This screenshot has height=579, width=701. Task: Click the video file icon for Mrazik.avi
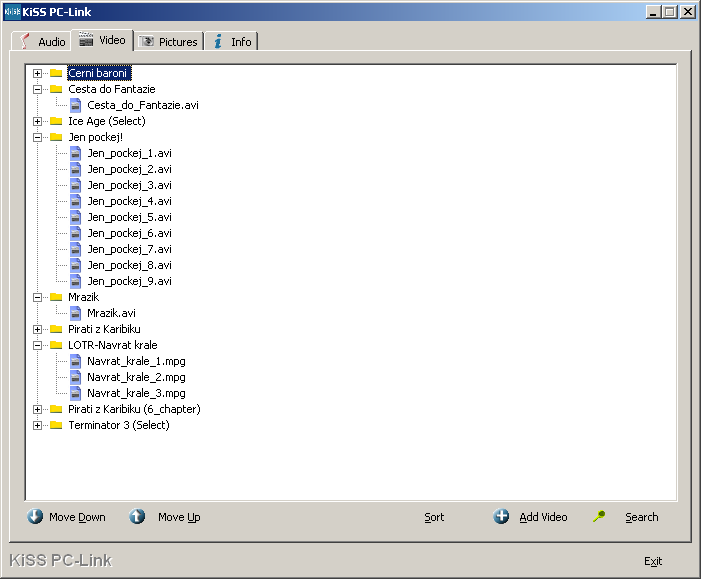[x=76, y=313]
